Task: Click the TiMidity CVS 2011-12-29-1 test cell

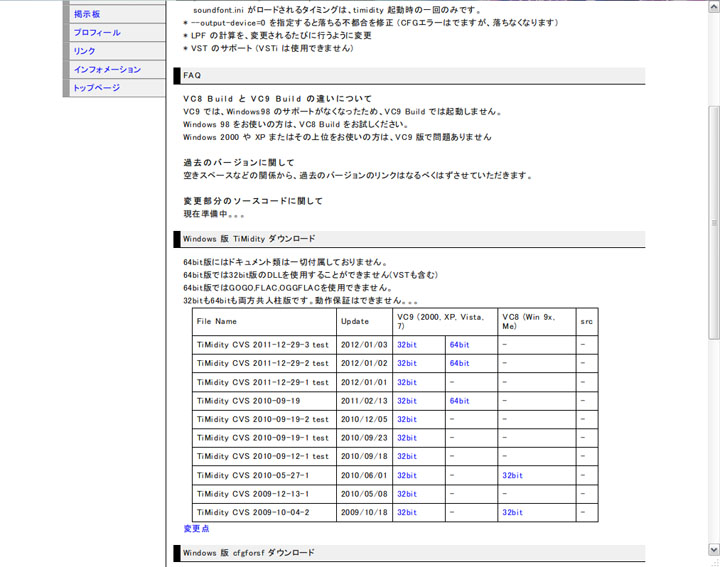Action: tap(264, 382)
